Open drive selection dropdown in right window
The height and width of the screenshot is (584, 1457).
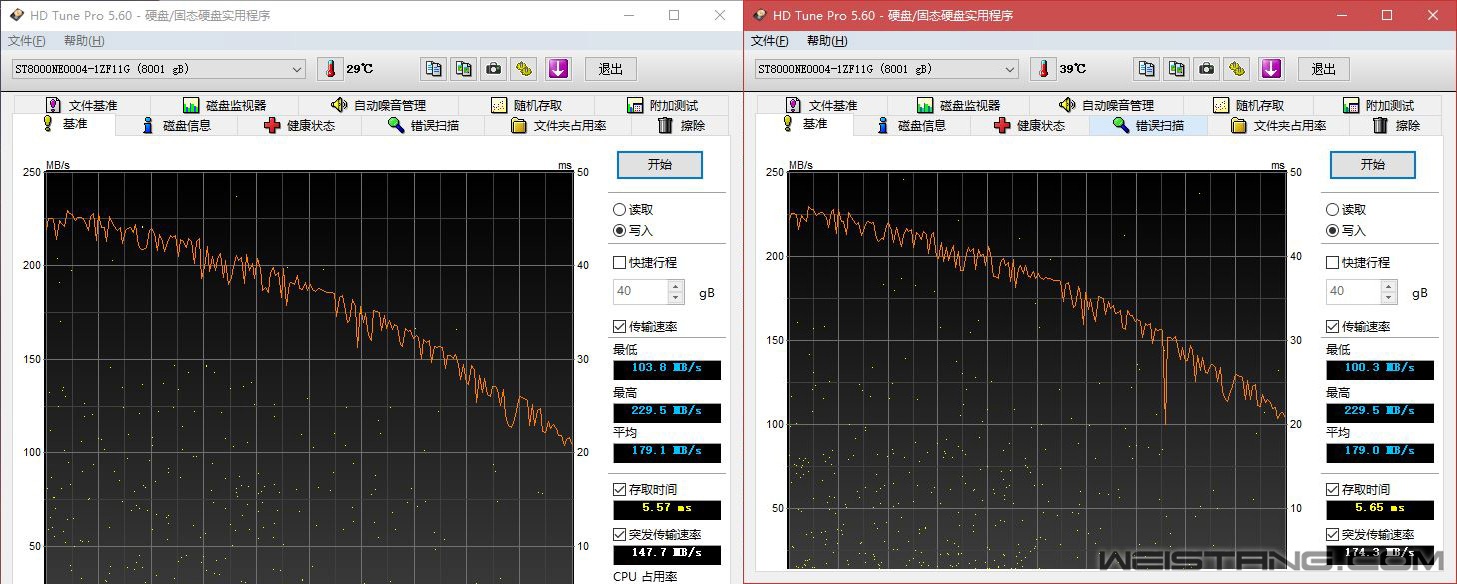886,69
